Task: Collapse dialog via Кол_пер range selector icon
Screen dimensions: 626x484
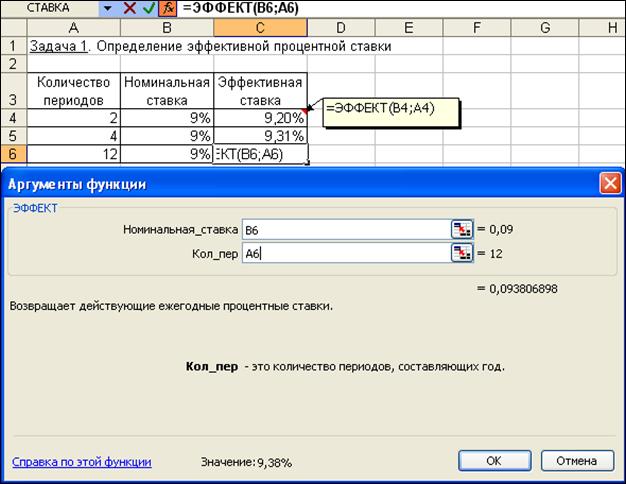Action: pyautogui.click(x=461, y=253)
